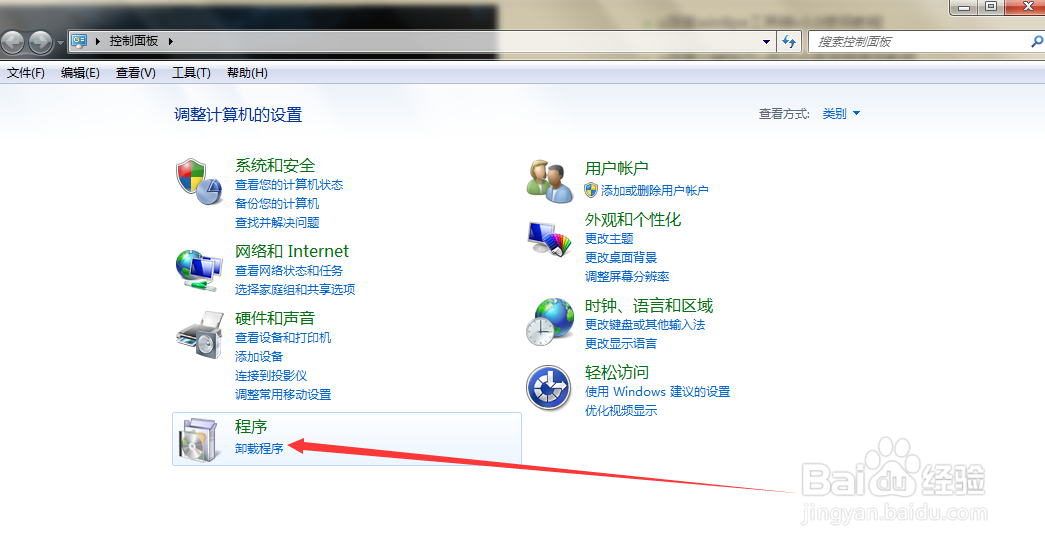Click 更改显示语言 link

pos(621,344)
